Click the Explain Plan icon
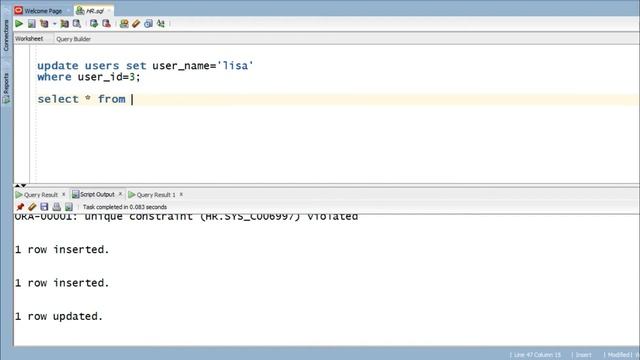This screenshot has height=360, width=640. pos(44,24)
